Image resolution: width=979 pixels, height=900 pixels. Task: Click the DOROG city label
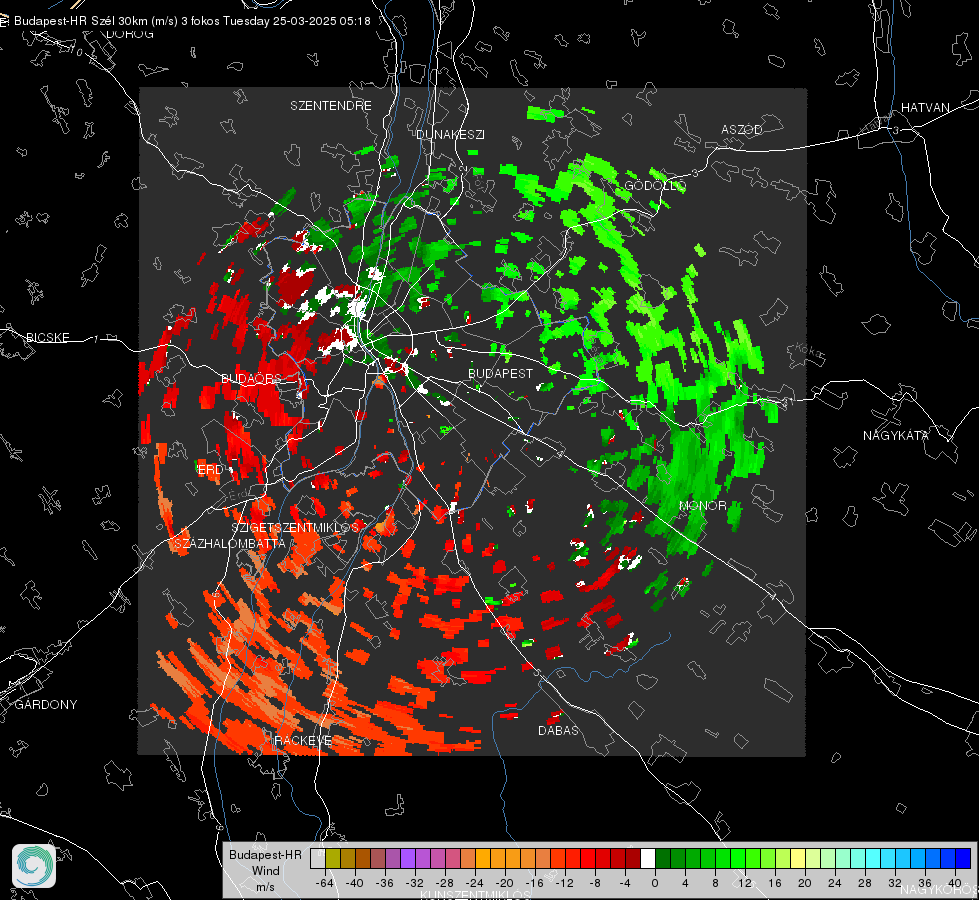coord(130,34)
